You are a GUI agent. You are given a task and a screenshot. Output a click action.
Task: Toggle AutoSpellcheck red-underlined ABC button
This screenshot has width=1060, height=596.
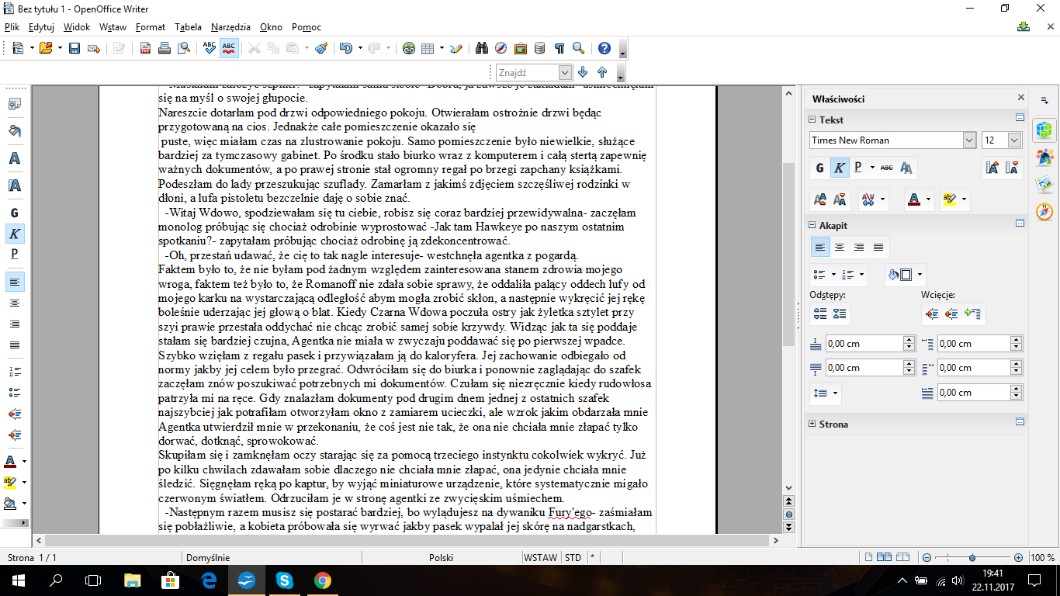229,48
